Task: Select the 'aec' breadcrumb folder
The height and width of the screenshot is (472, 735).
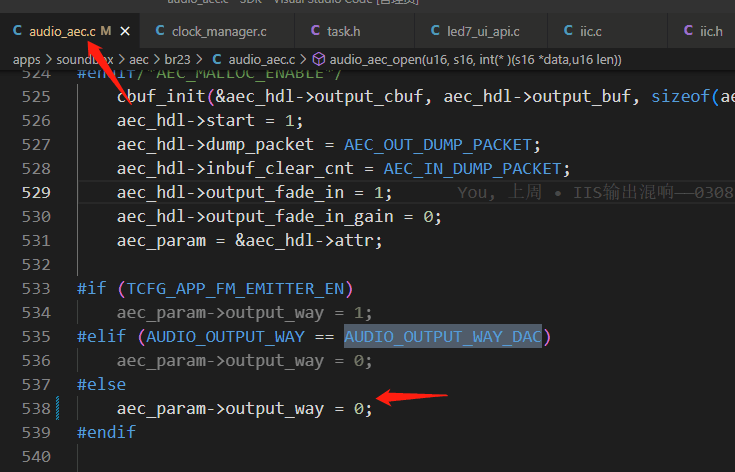Action: click(139, 60)
